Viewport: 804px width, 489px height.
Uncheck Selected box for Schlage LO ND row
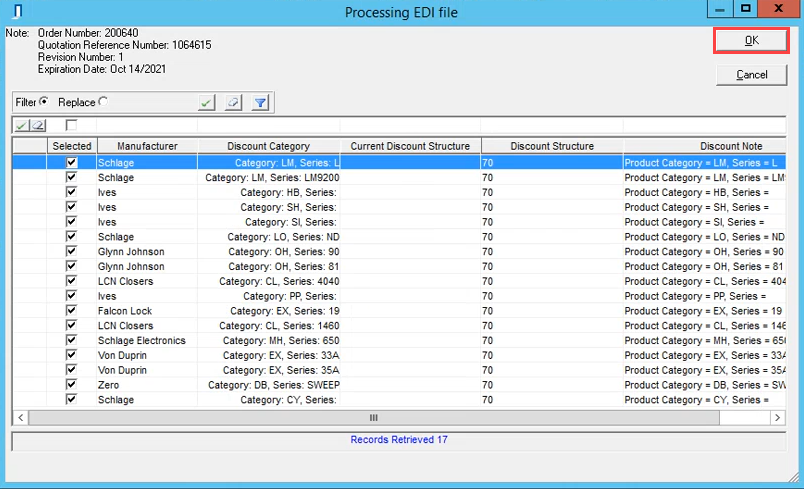tap(71, 237)
